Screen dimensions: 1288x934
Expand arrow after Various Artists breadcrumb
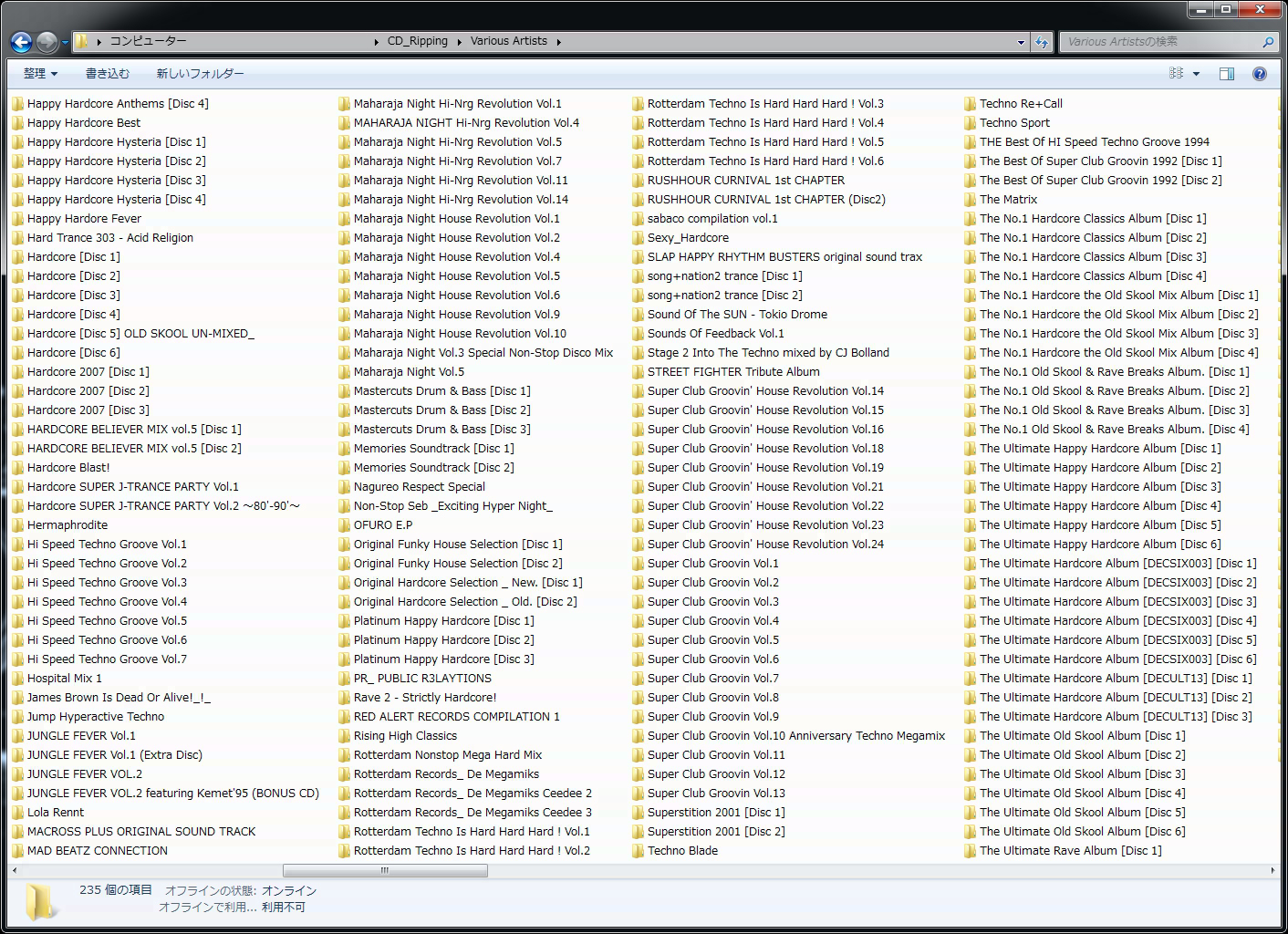(558, 41)
